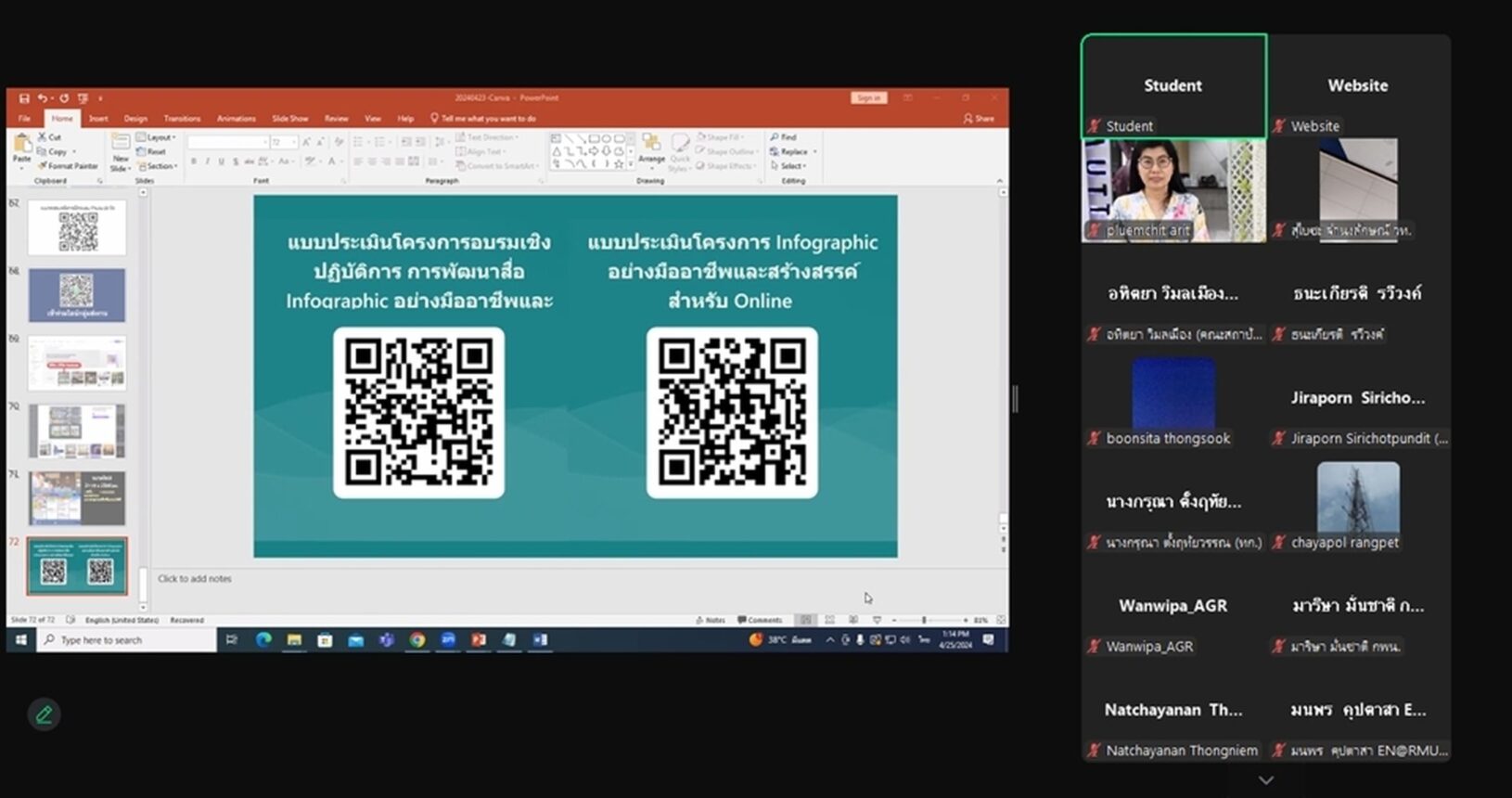This screenshot has height=798, width=1512.
Task: Click the Undo arrow in the quick access toolbar
Action: click(42, 97)
